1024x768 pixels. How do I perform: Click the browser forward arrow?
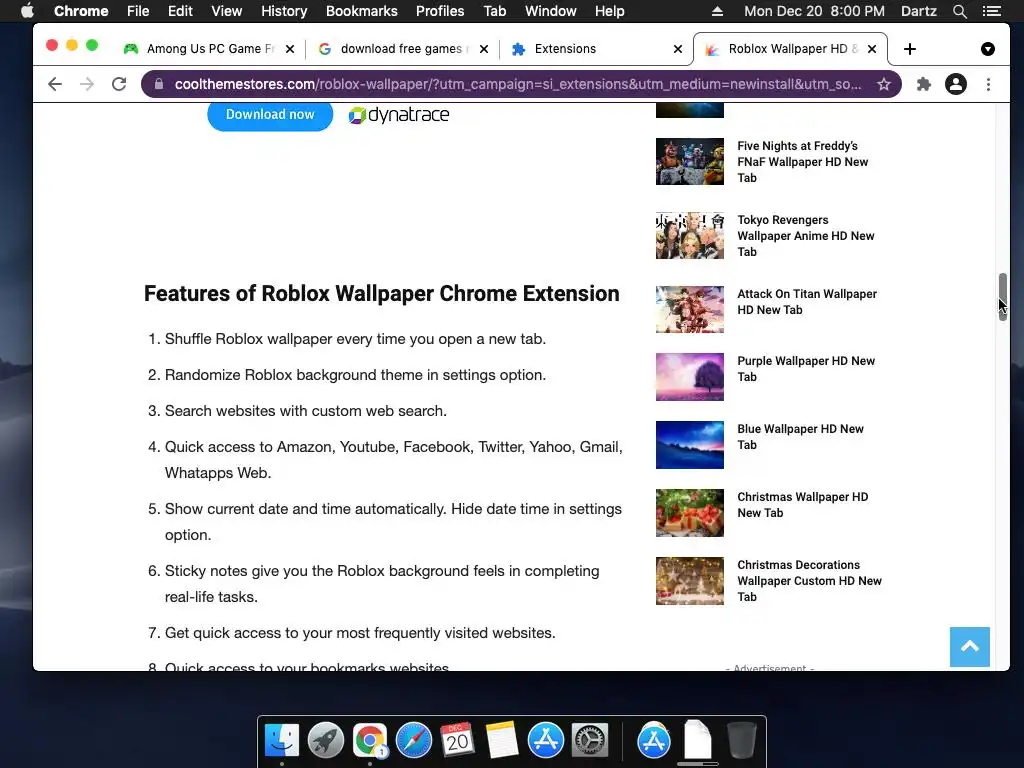pos(87,84)
